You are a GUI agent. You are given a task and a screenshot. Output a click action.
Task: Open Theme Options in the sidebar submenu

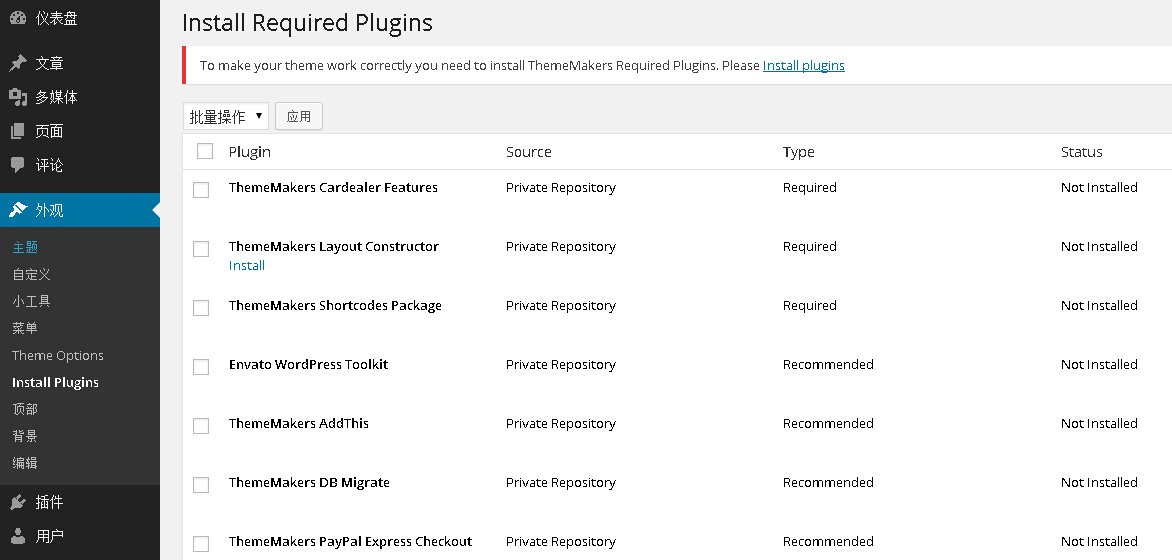click(58, 355)
